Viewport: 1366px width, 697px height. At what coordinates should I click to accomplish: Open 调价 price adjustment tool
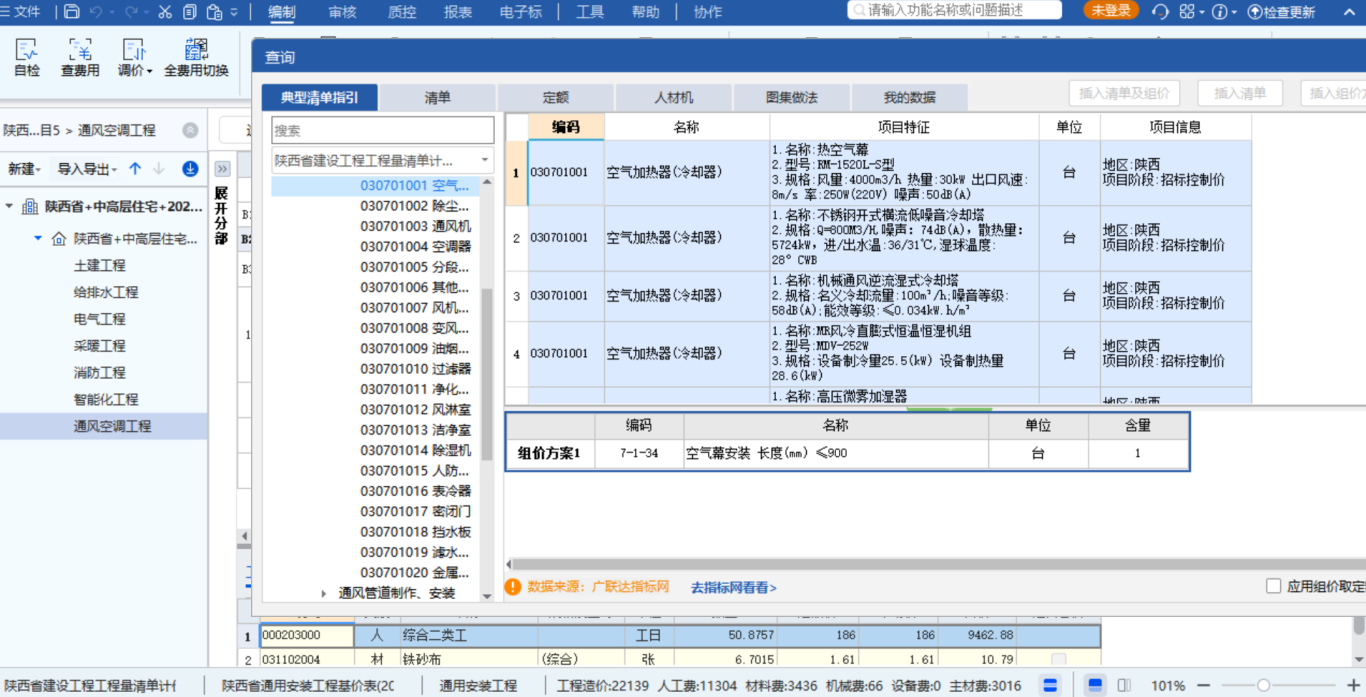134,59
